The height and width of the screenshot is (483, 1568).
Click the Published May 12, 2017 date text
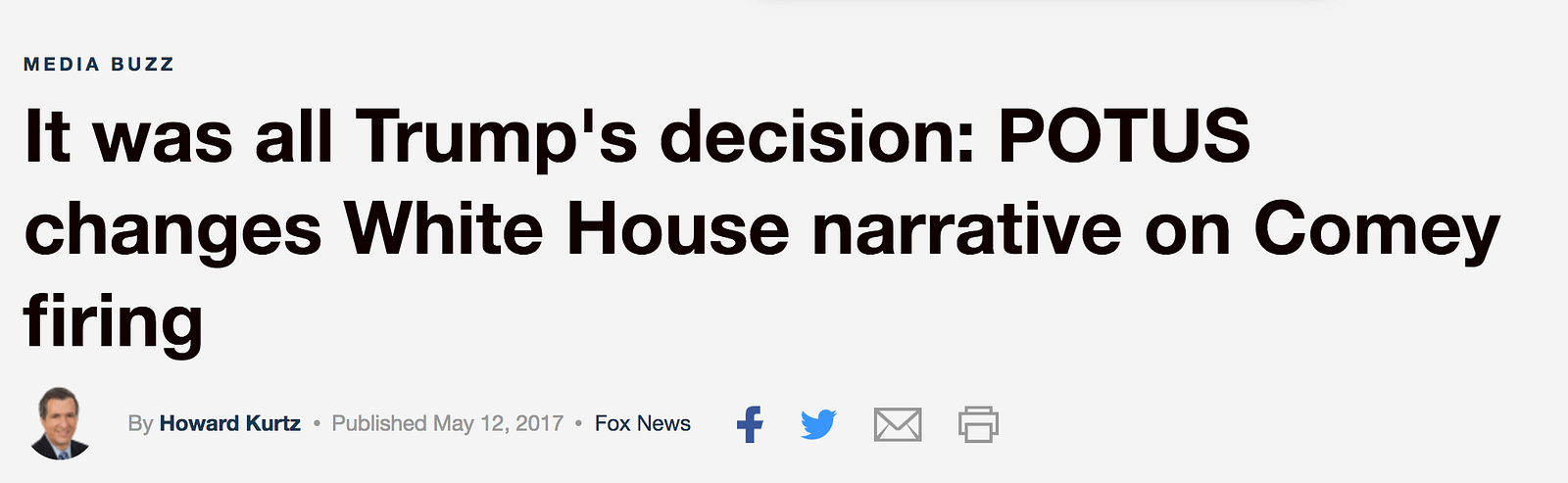pos(448,423)
